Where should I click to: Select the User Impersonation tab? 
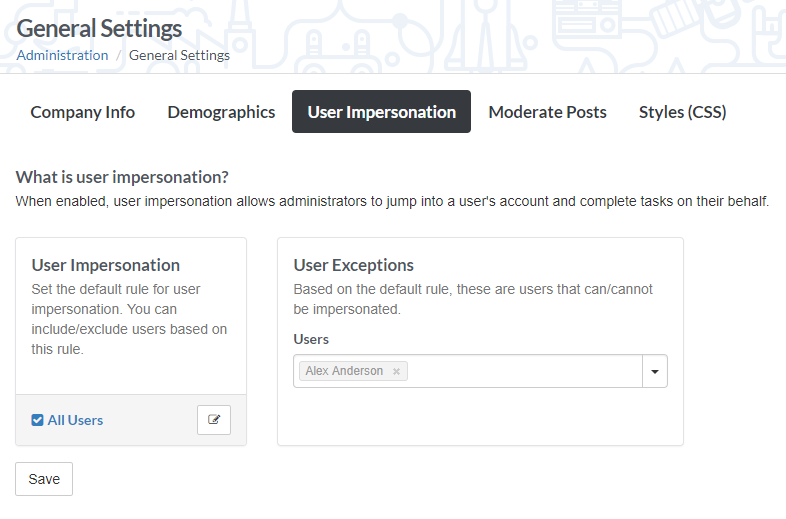point(381,112)
